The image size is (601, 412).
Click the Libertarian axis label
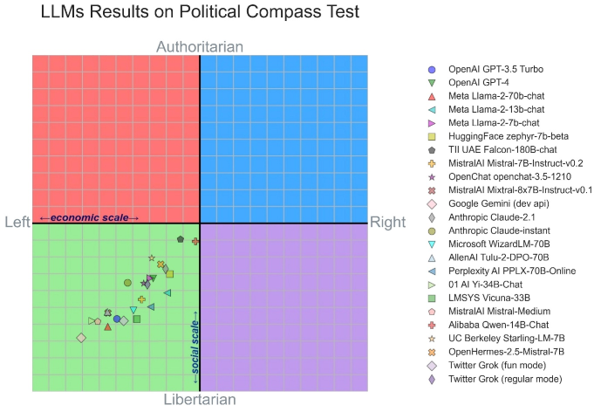tap(200, 399)
